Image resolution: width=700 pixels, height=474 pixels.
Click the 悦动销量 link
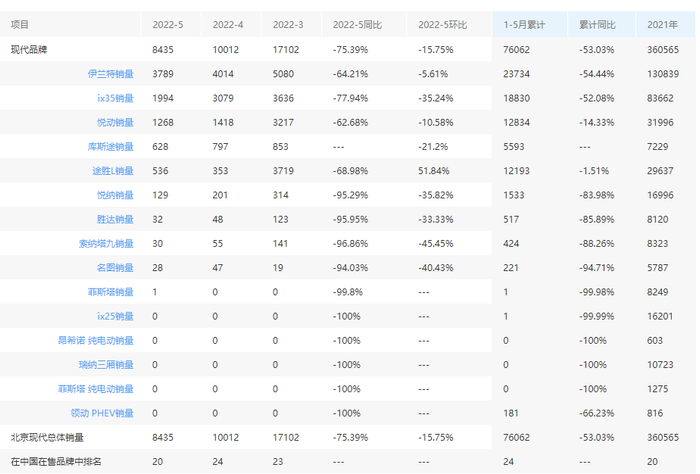115,122
